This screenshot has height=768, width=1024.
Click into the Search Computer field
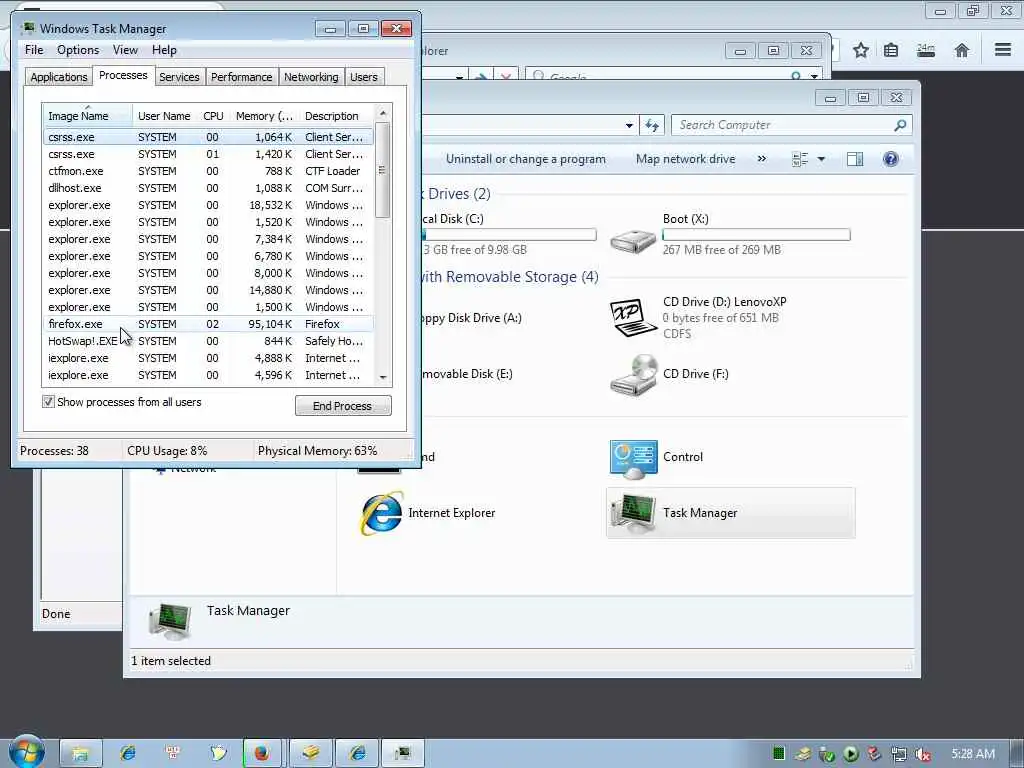pyautogui.click(x=784, y=125)
